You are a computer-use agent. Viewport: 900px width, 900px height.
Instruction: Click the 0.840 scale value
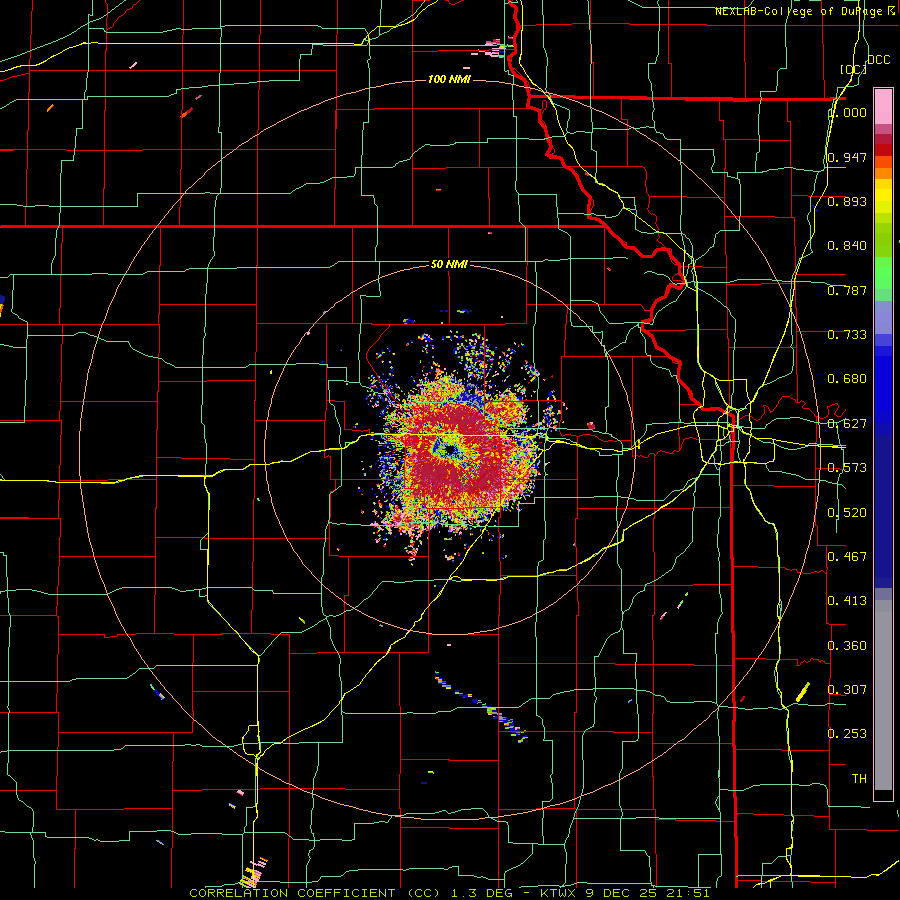coord(847,246)
